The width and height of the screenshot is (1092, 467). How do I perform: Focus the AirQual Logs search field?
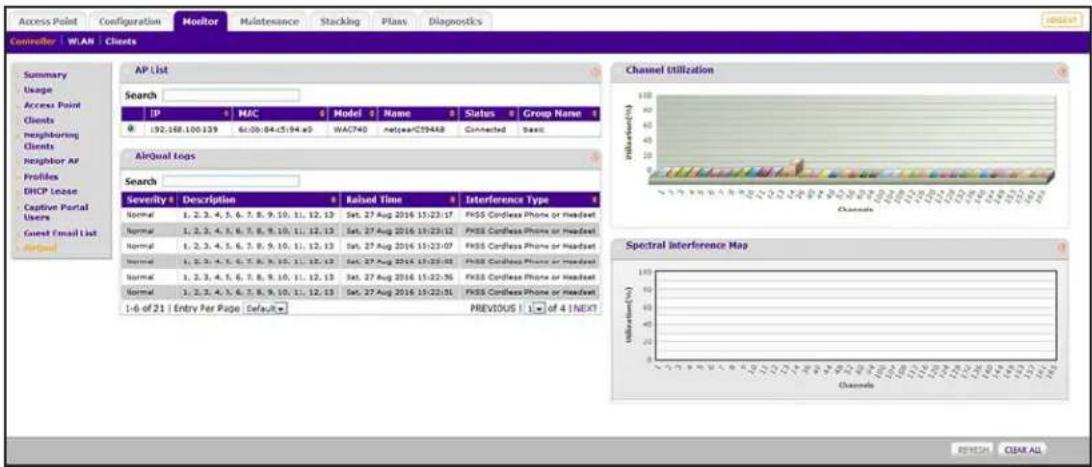click(x=231, y=181)
